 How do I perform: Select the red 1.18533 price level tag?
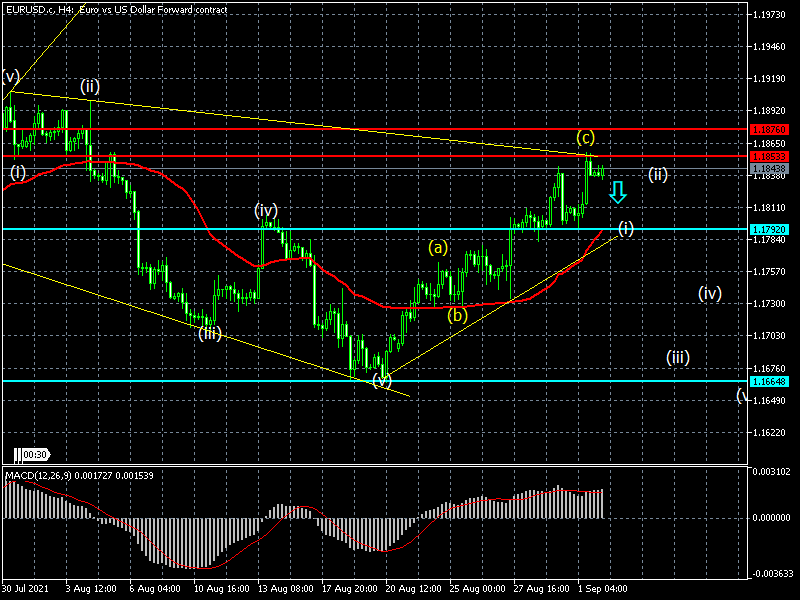pos(769,156)
